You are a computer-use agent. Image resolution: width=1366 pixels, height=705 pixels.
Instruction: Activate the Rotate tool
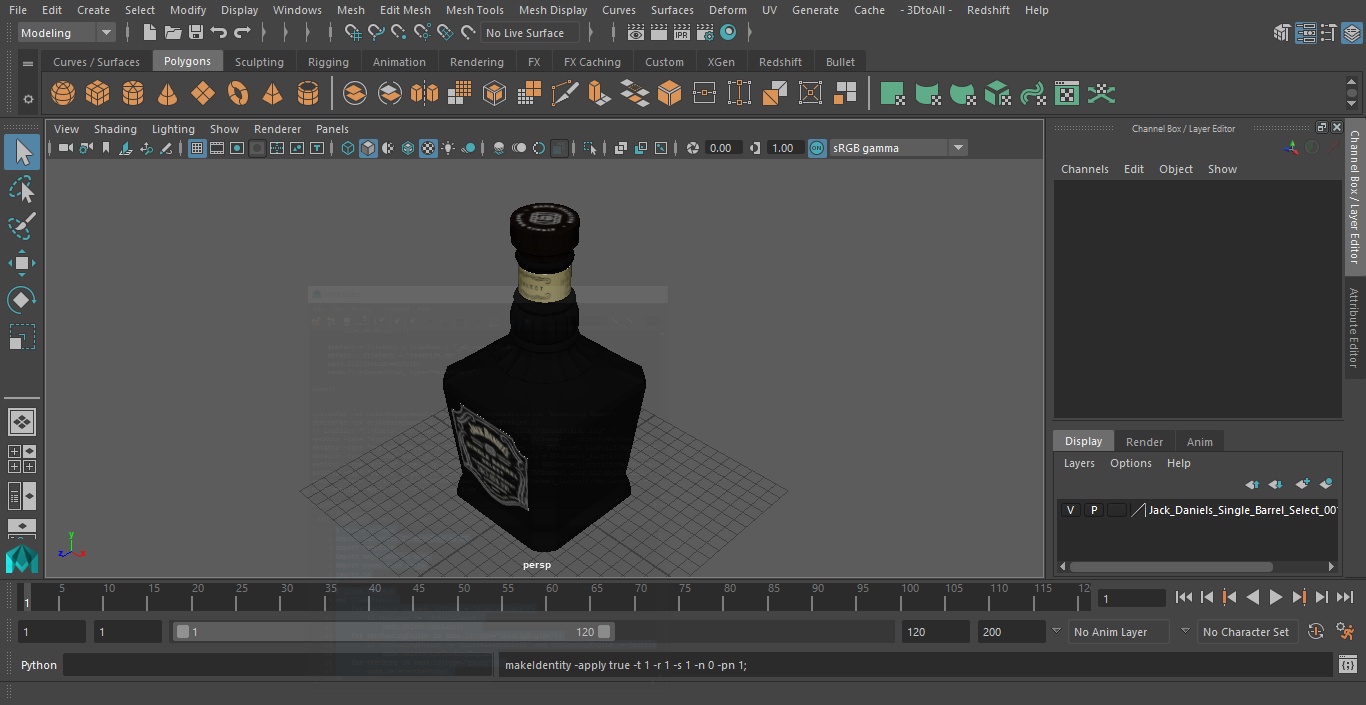coord(22,300)
